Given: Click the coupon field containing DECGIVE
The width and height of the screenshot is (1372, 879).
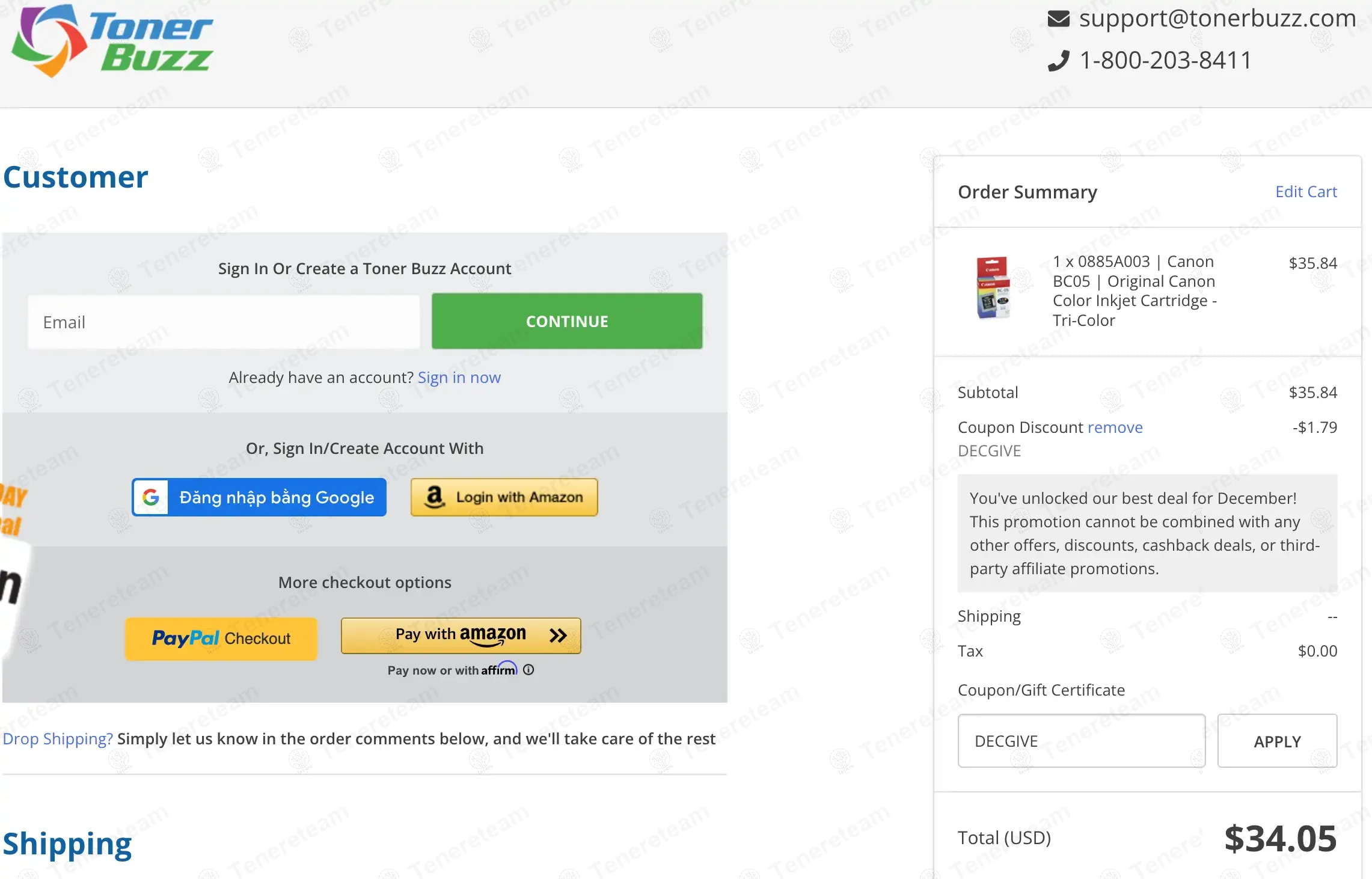Looking at the screenshot, I should point(1081,741).
